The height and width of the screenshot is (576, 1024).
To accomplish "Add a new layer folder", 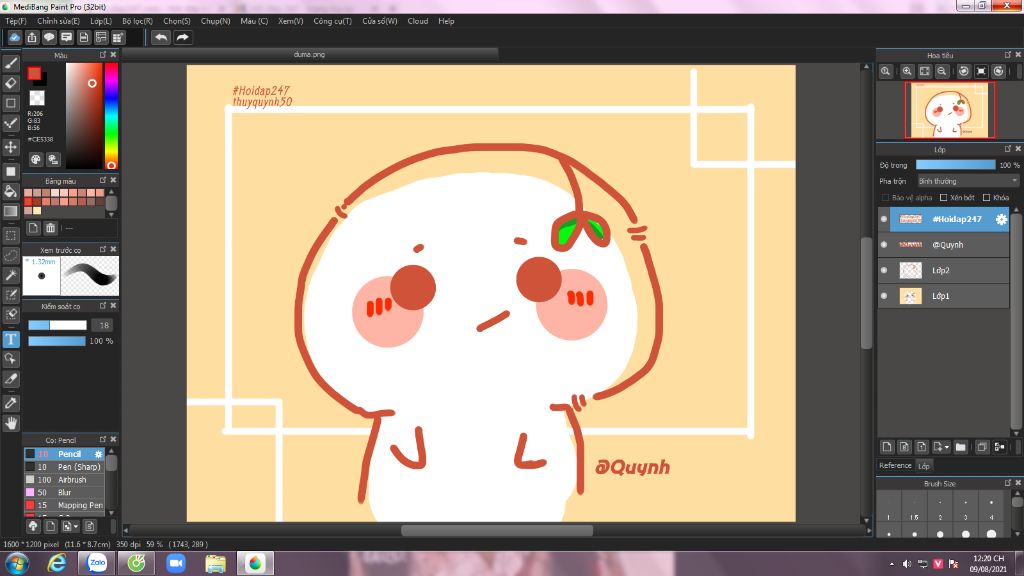I will (960, 447).
